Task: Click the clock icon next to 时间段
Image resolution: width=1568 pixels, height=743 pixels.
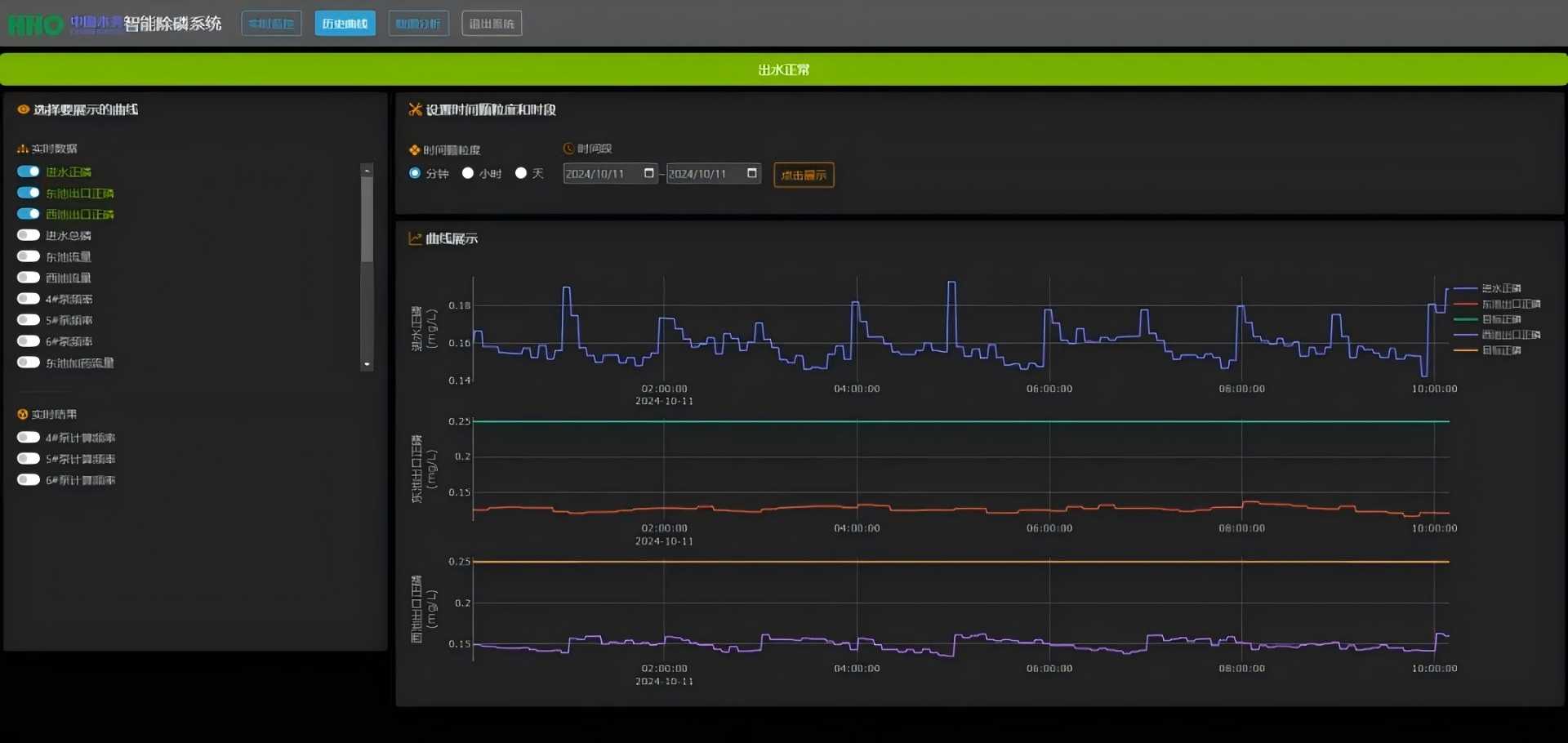Action: coord(568,149)
